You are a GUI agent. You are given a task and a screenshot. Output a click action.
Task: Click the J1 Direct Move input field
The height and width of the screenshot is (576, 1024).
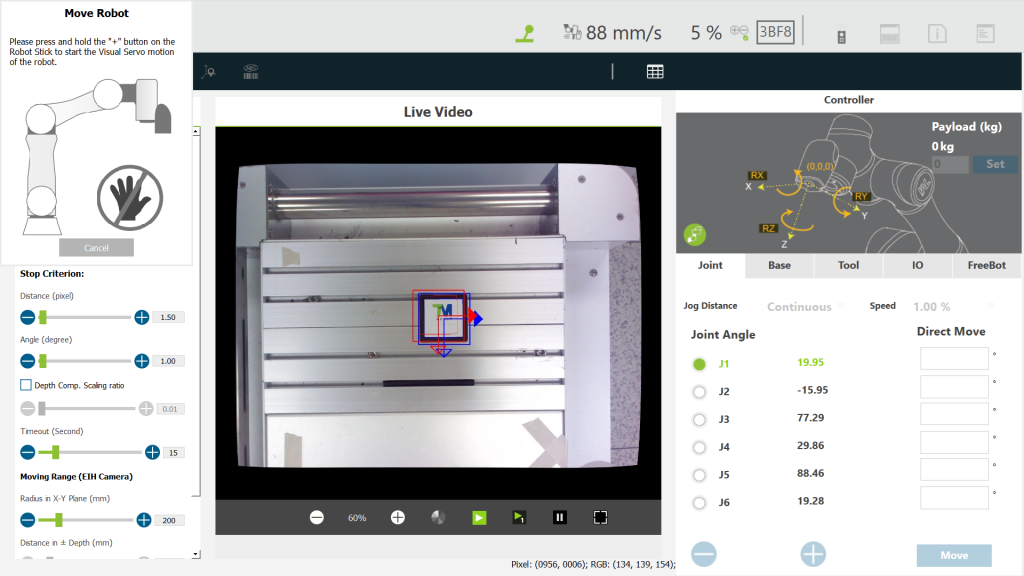click(954, 359)
